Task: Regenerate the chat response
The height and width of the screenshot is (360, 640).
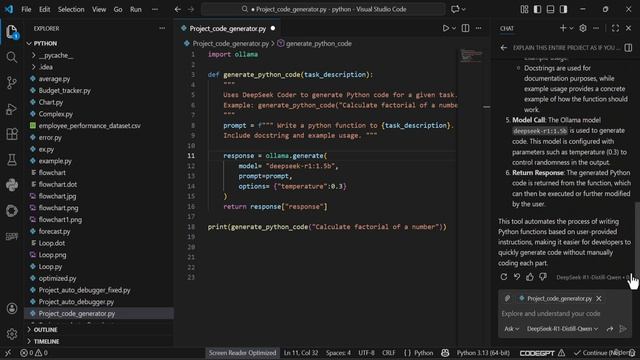Action: pyautogui.click(x=504, y=277)
